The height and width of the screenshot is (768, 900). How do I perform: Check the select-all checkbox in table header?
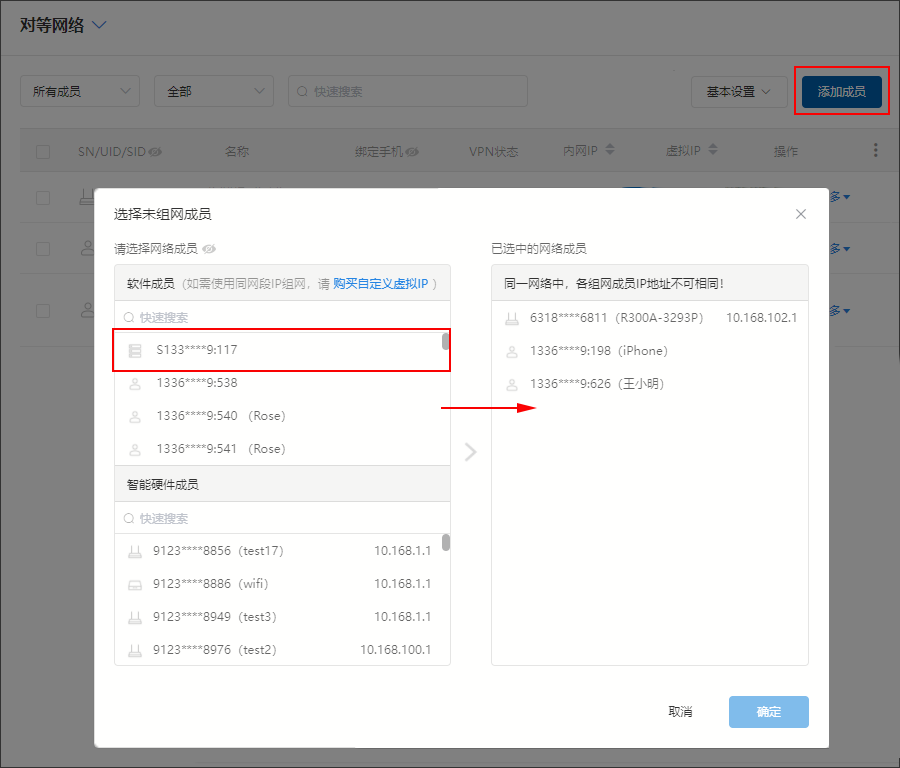tap(43, 152)
